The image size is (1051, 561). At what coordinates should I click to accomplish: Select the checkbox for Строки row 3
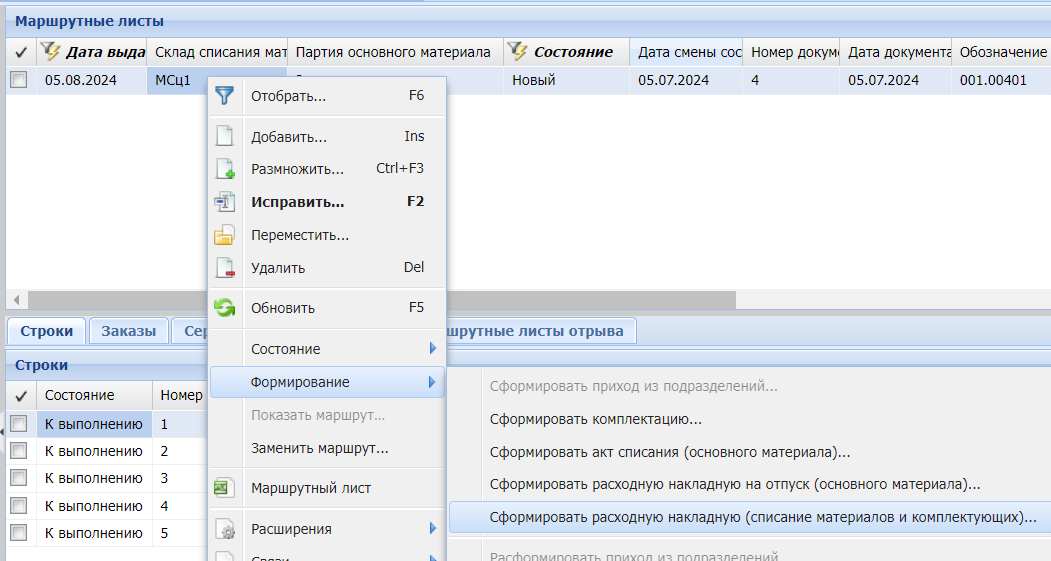18,479
